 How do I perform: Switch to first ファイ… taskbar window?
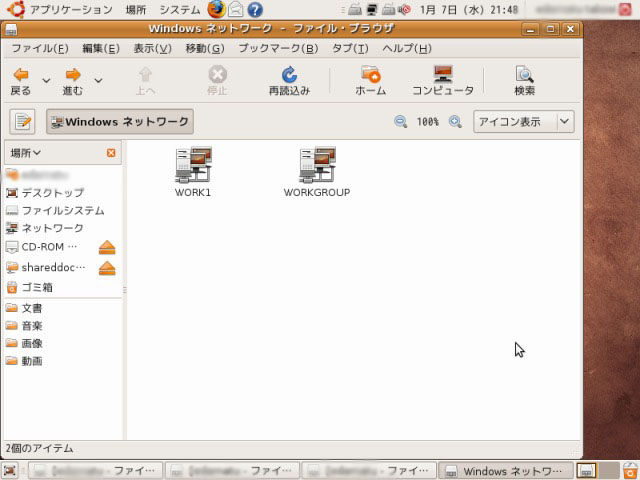click(95, 471)
